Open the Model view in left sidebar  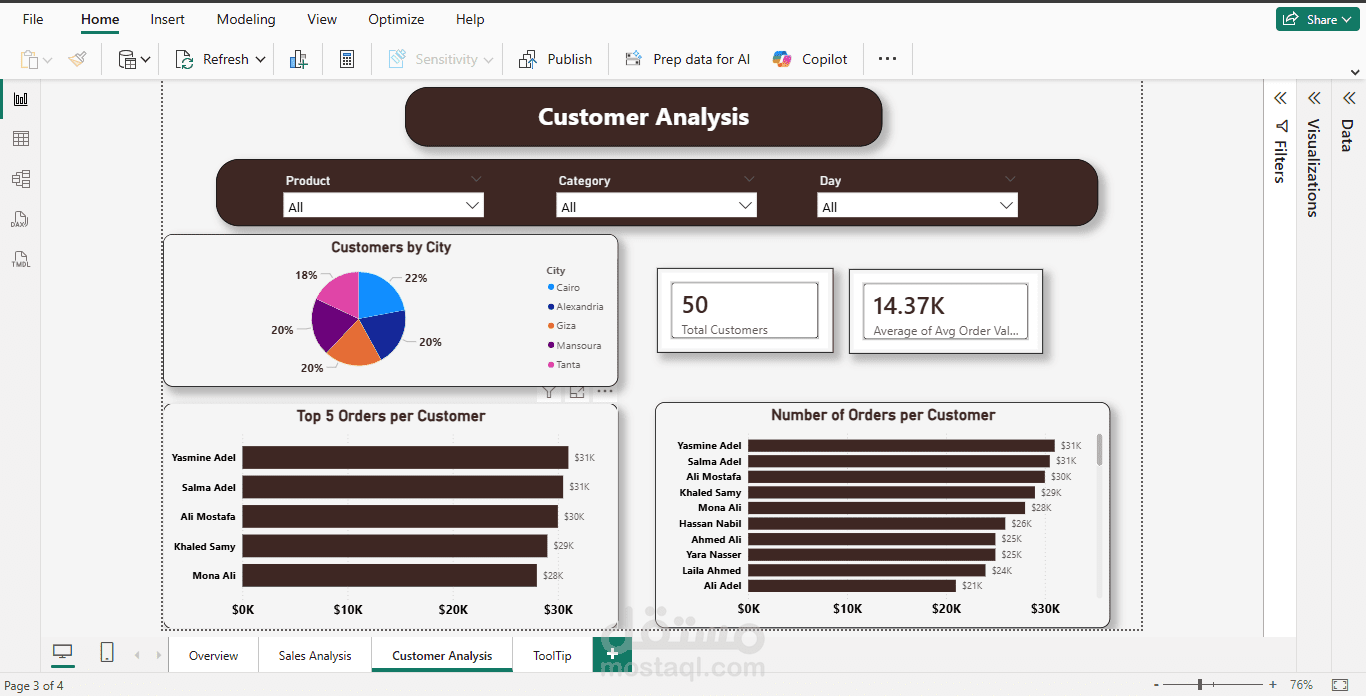point(20,179)
